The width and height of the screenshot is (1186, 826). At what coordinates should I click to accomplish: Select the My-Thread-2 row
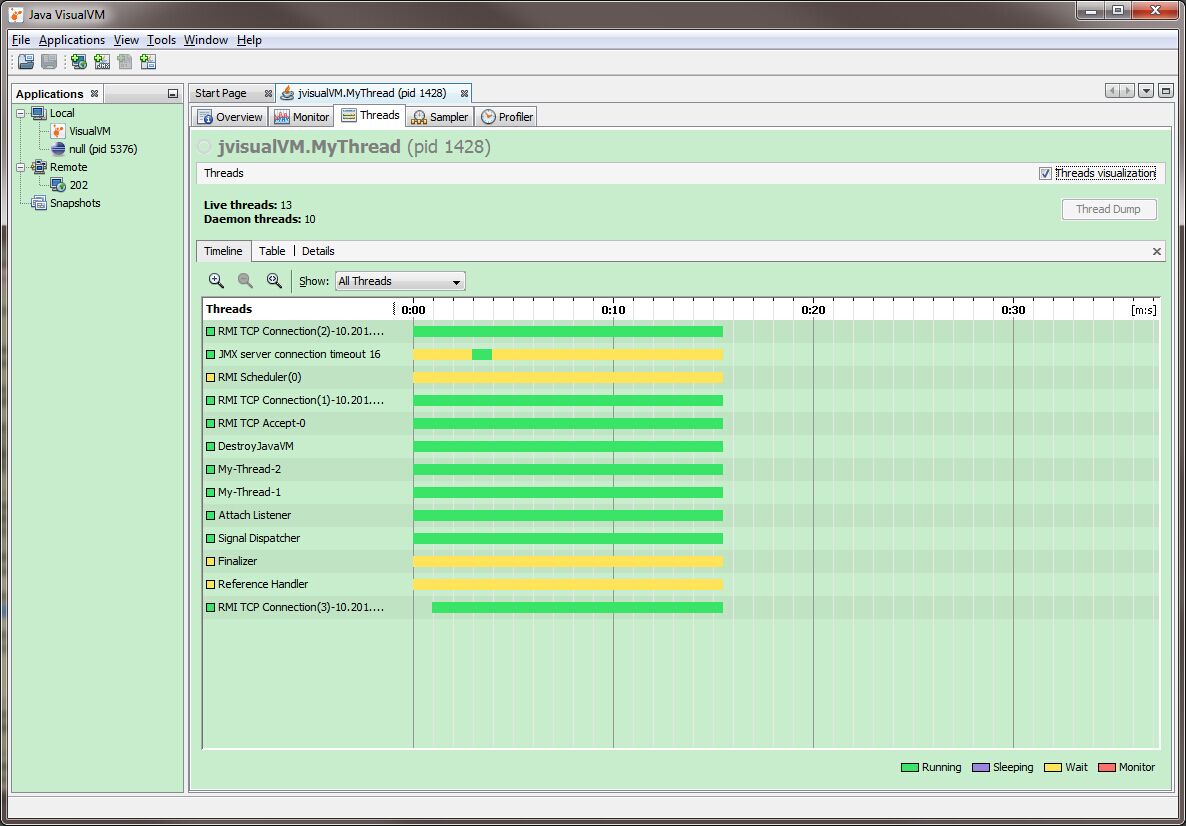[681, 469]
